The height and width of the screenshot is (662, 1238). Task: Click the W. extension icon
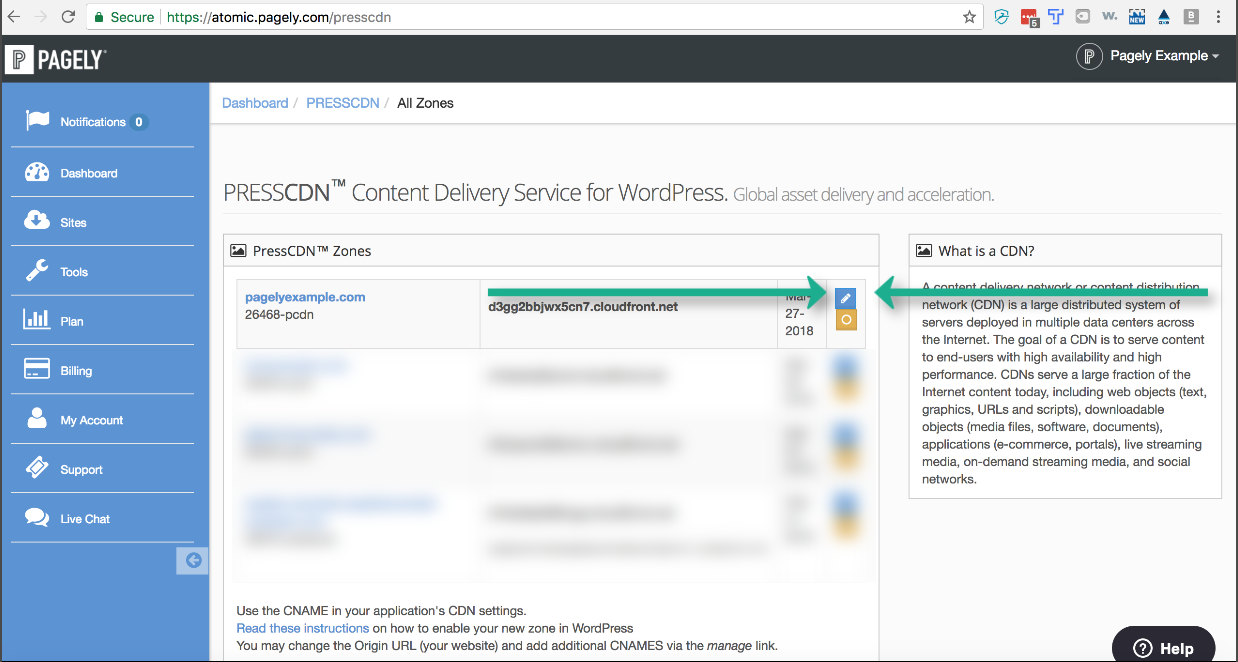[1110, 17]
